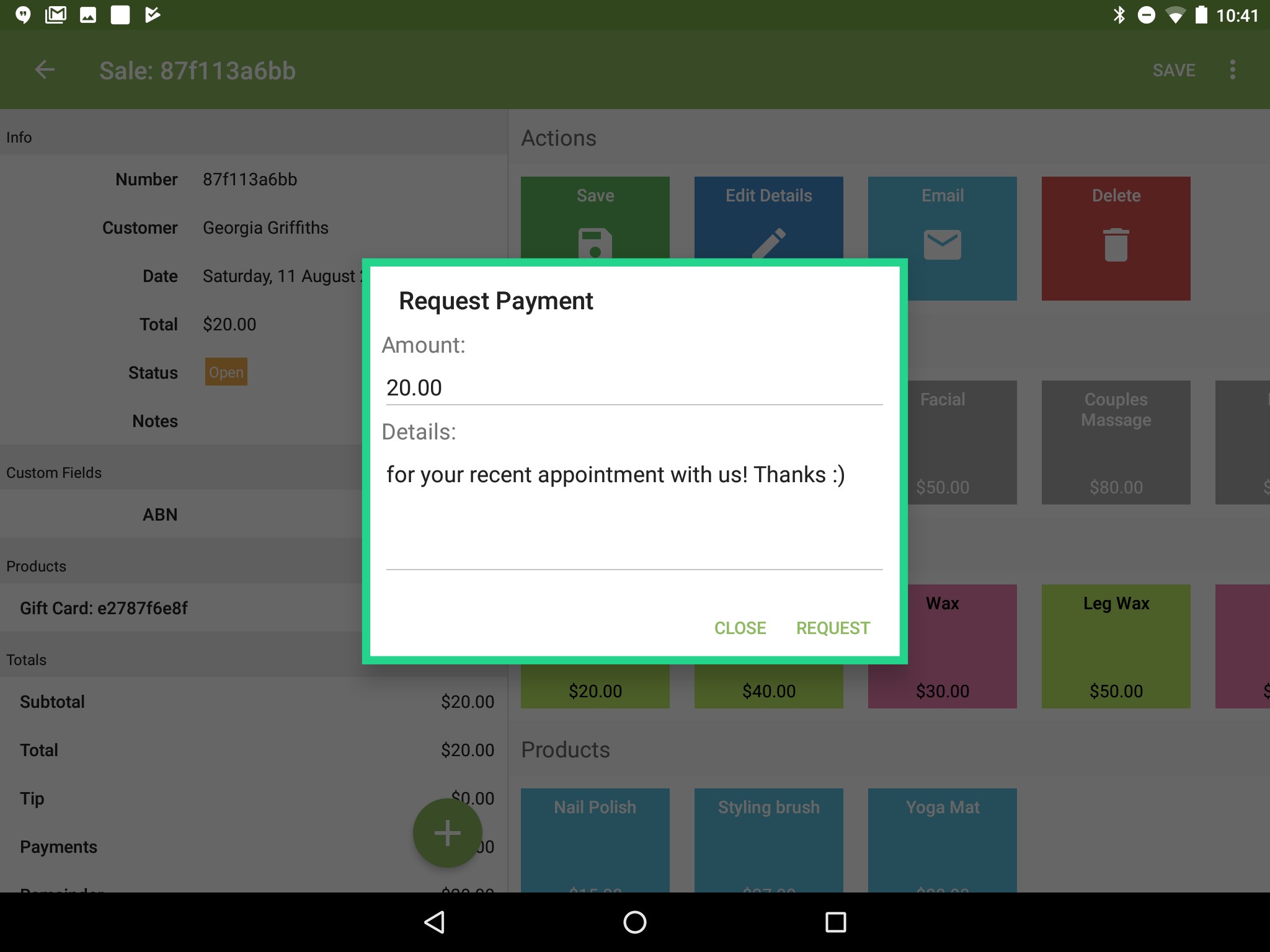Select the Gift Card: e2787f6e8f row
This screenshot has height=952, width=1270.
tap(181, 608)
